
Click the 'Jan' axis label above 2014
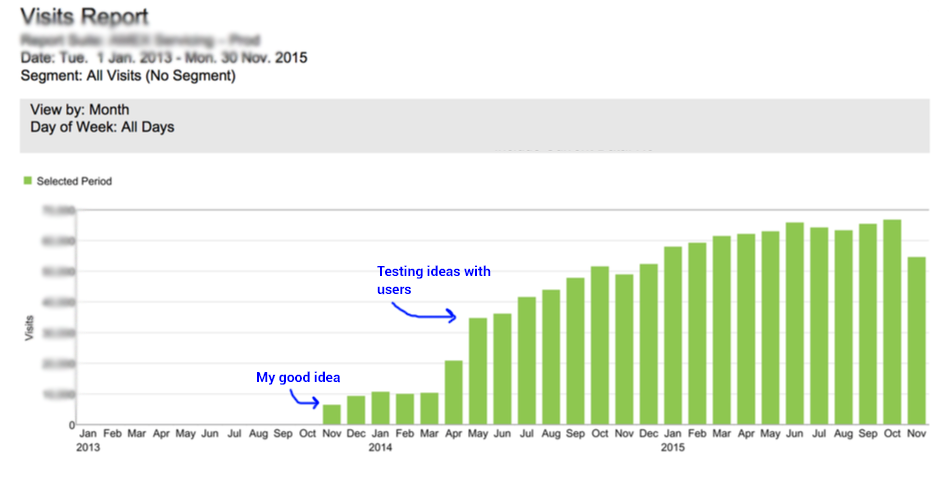pos(380,433)
